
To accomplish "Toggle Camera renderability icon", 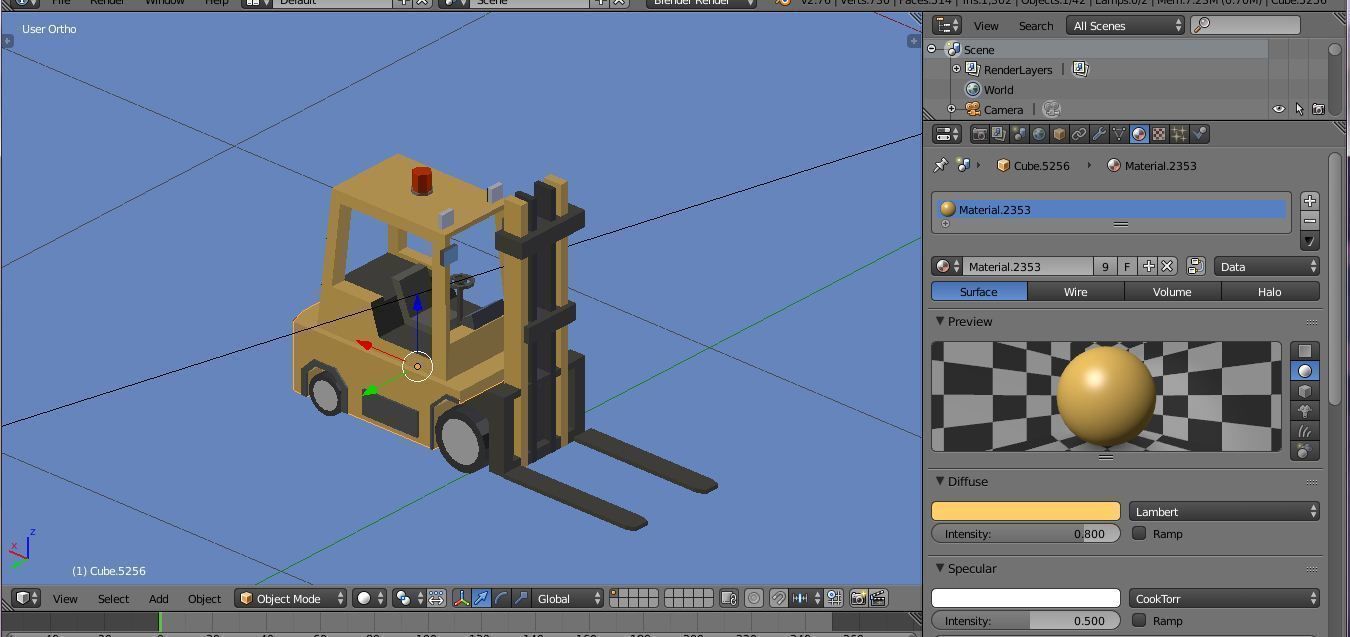I will point(1318,109).
